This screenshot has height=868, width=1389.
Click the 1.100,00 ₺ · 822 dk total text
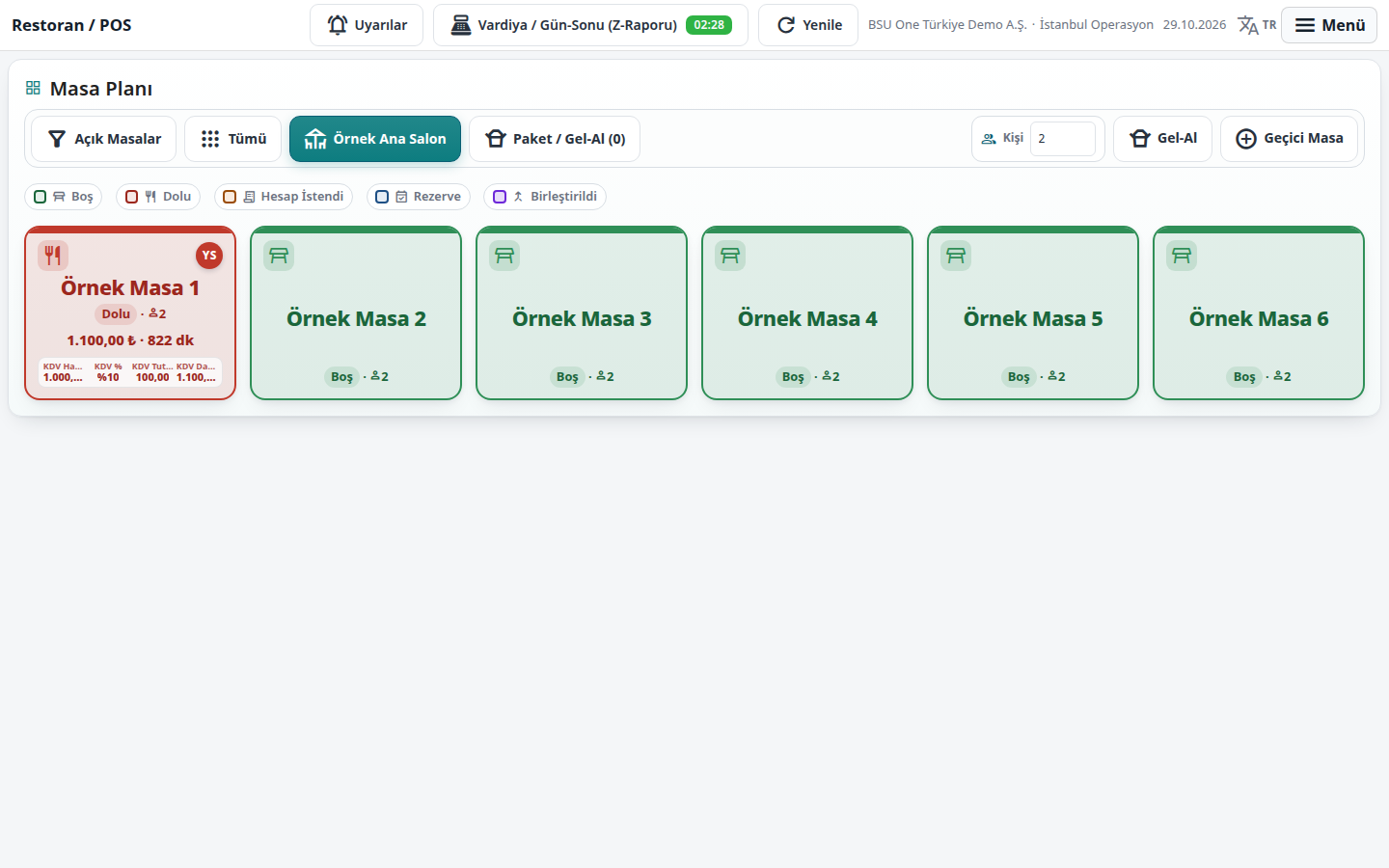point(130,340)
